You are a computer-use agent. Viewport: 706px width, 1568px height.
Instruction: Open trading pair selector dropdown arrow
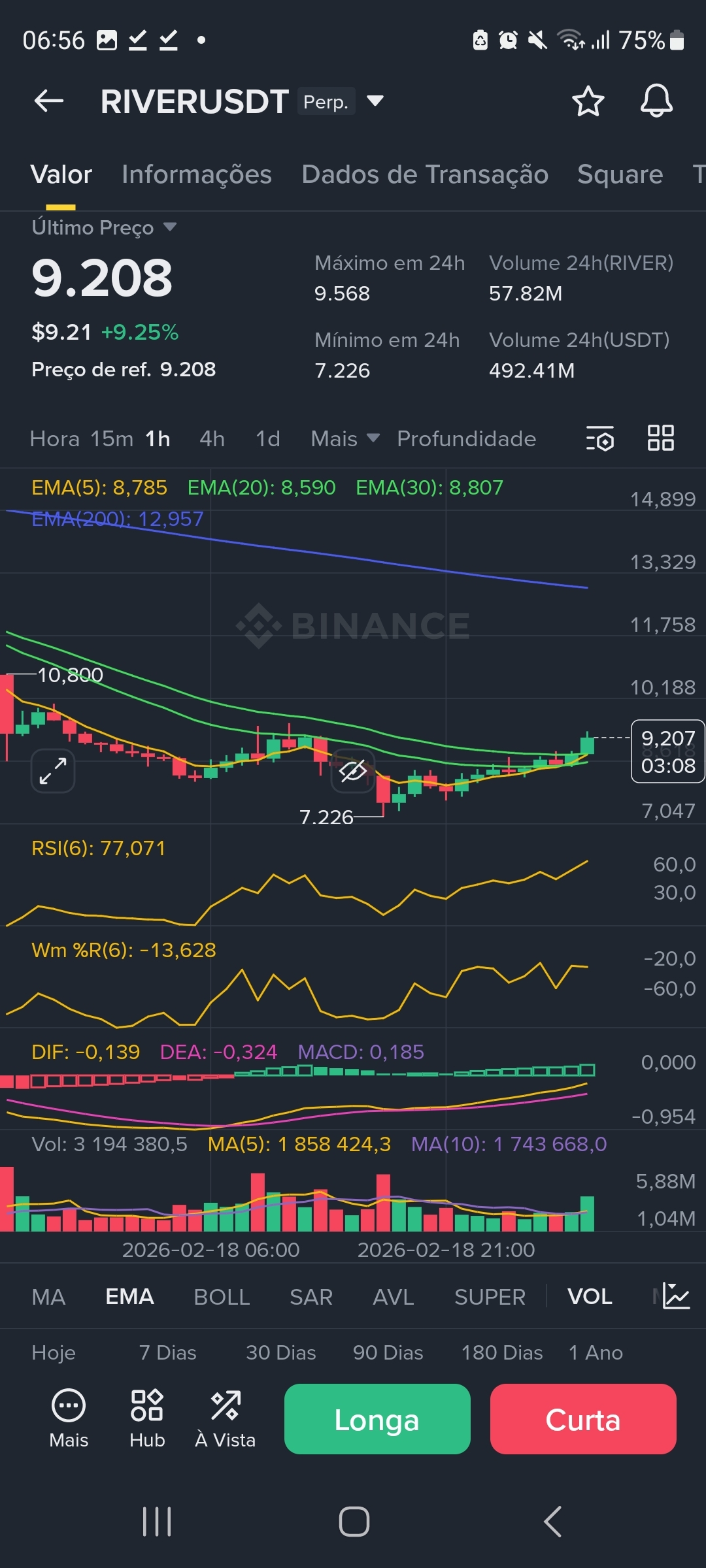coord(375,101)
